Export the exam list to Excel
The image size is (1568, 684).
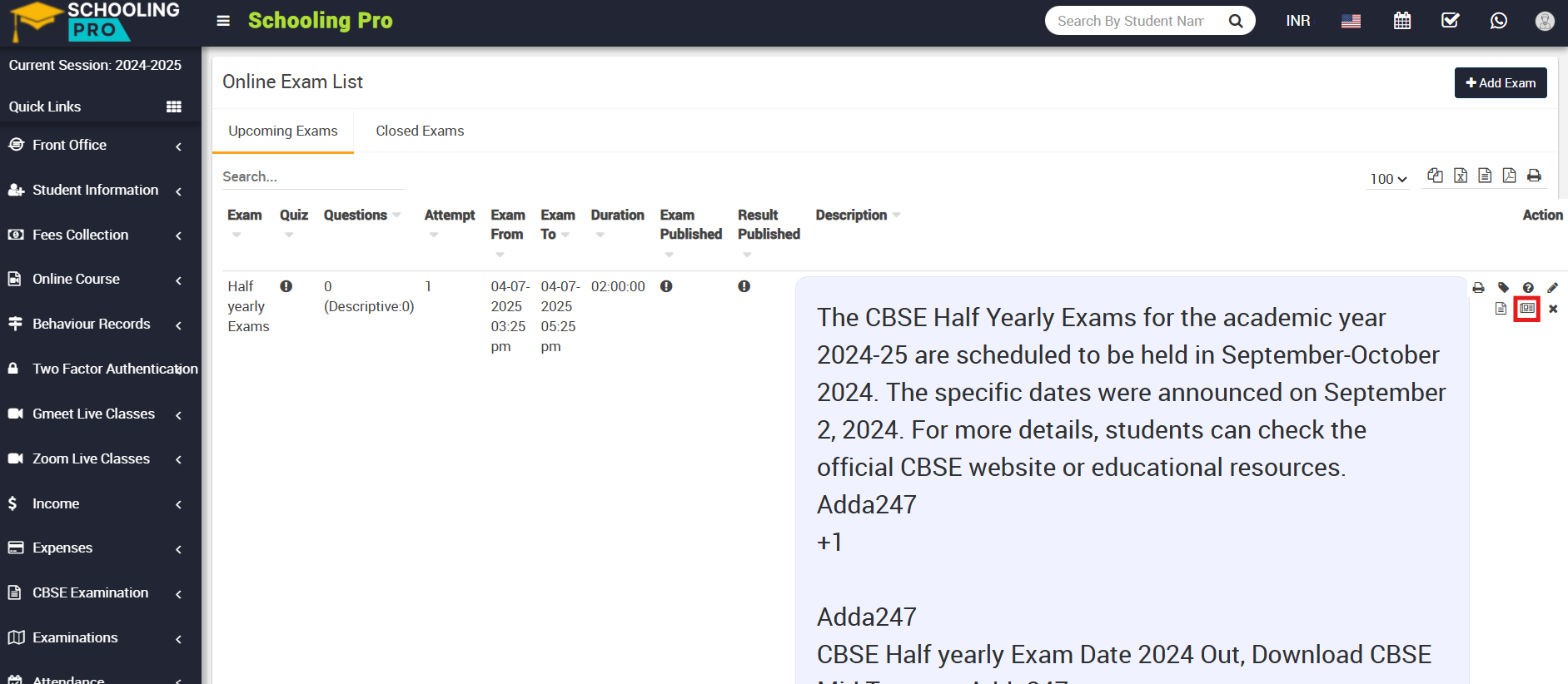[1461, 175]
